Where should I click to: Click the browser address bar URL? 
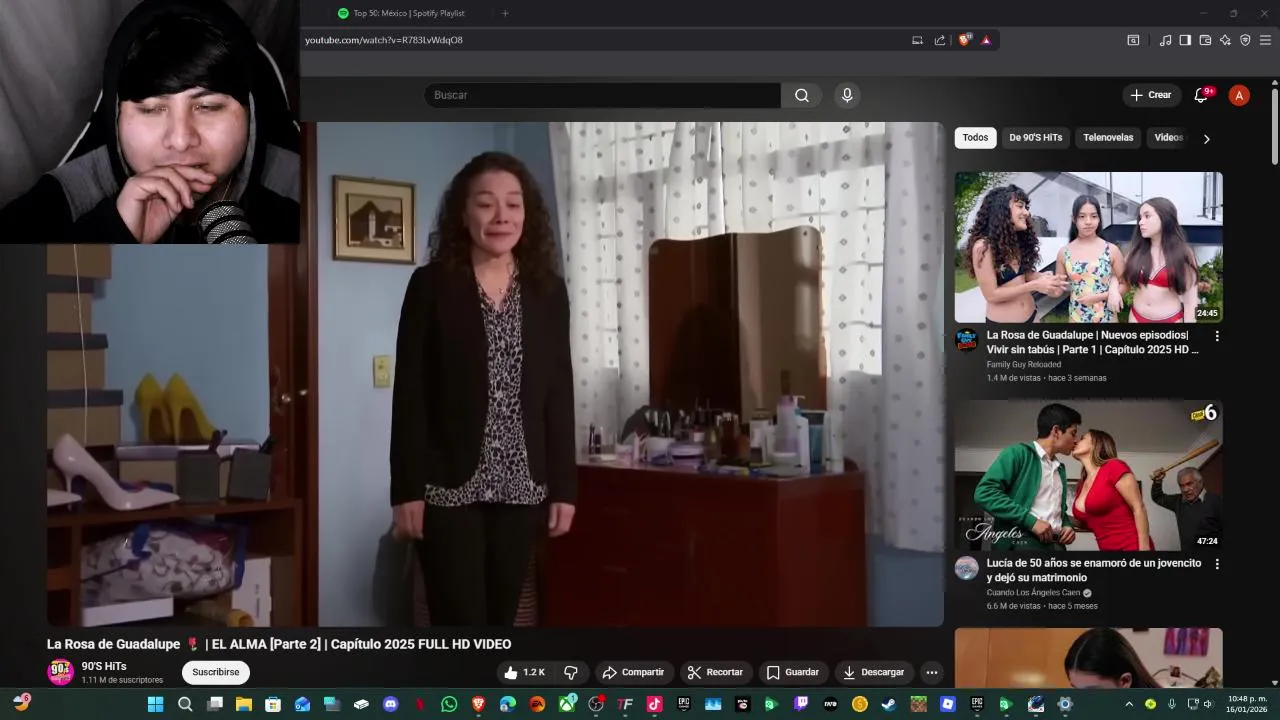tap(384, 40)
